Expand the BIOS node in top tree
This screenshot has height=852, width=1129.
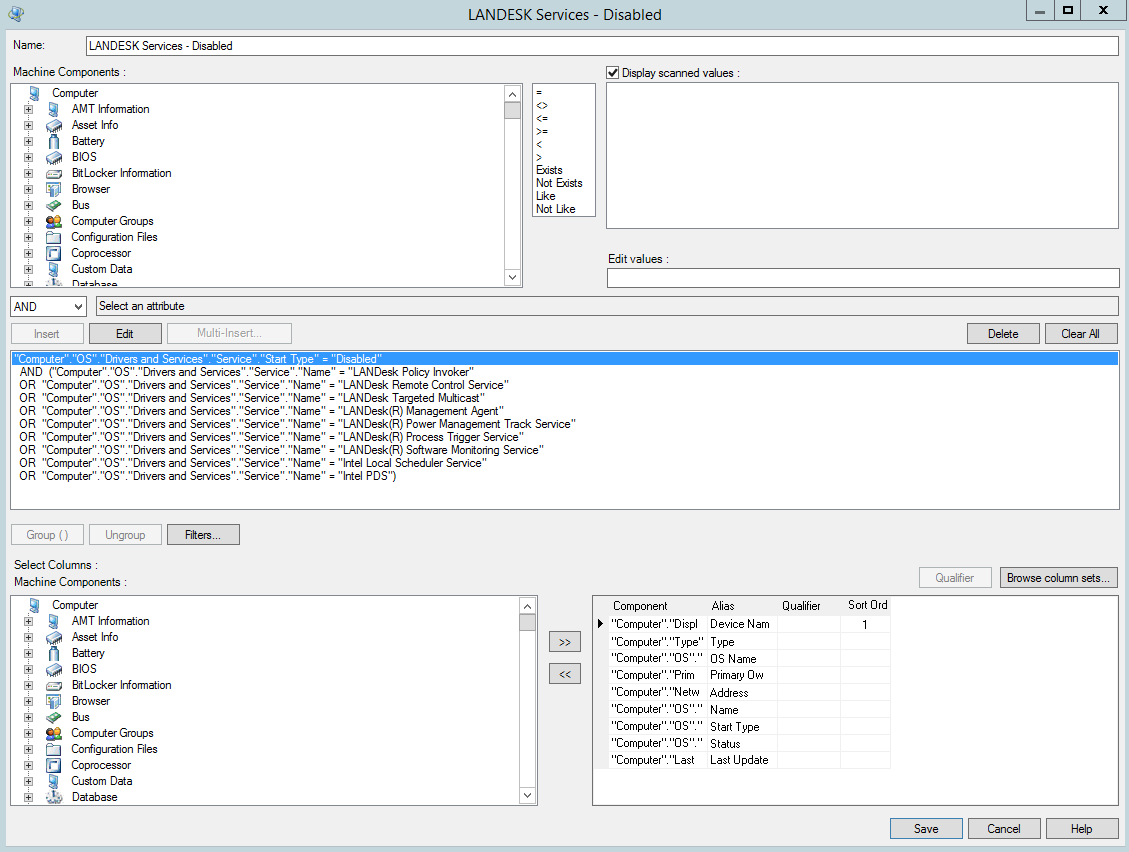pos(28,157)
